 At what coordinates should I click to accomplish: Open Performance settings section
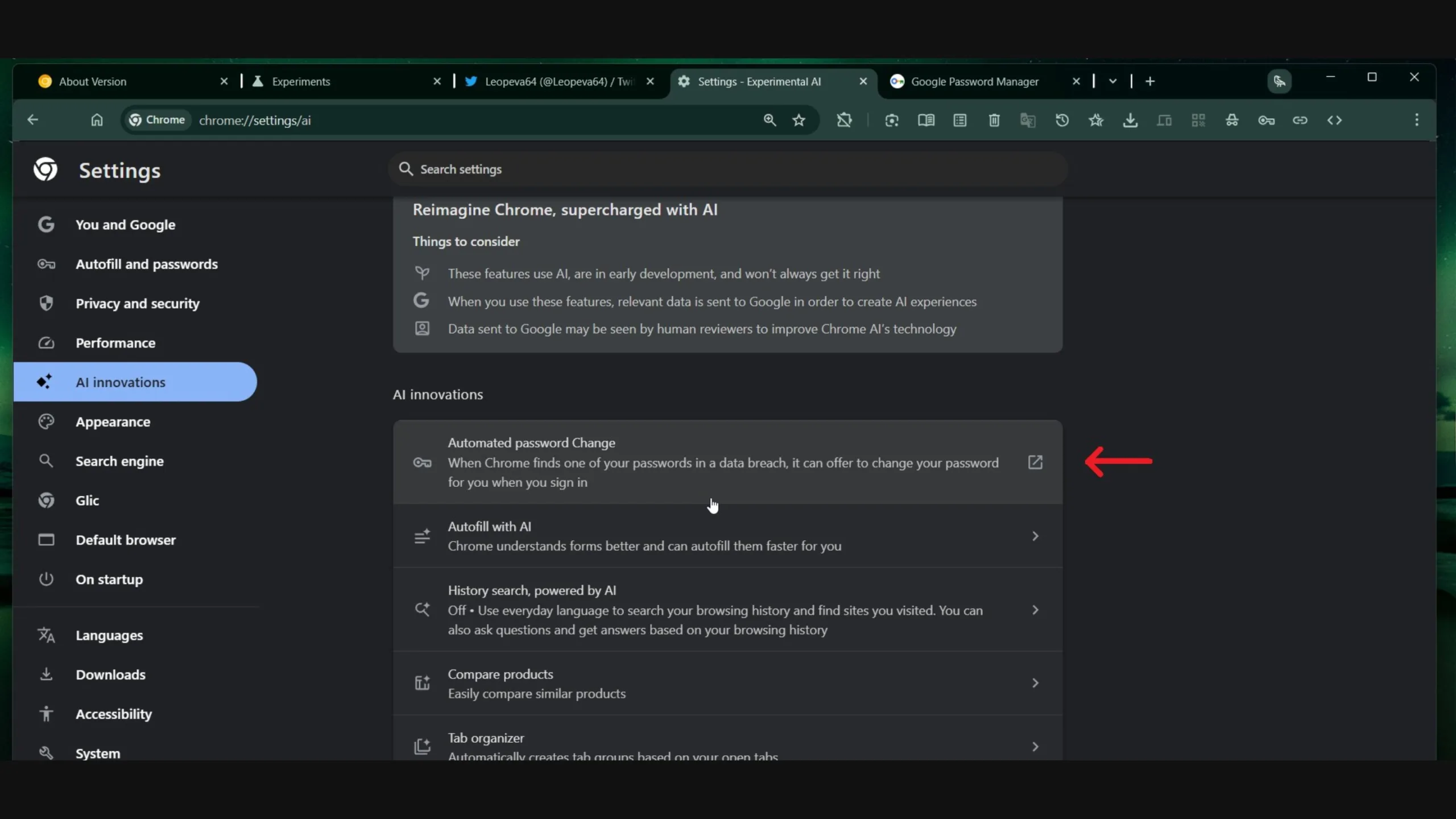[135, 343]
